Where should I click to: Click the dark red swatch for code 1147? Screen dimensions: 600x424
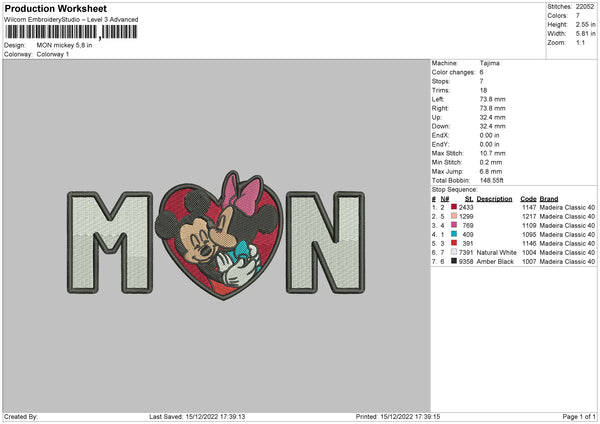(x=454, y=207)
